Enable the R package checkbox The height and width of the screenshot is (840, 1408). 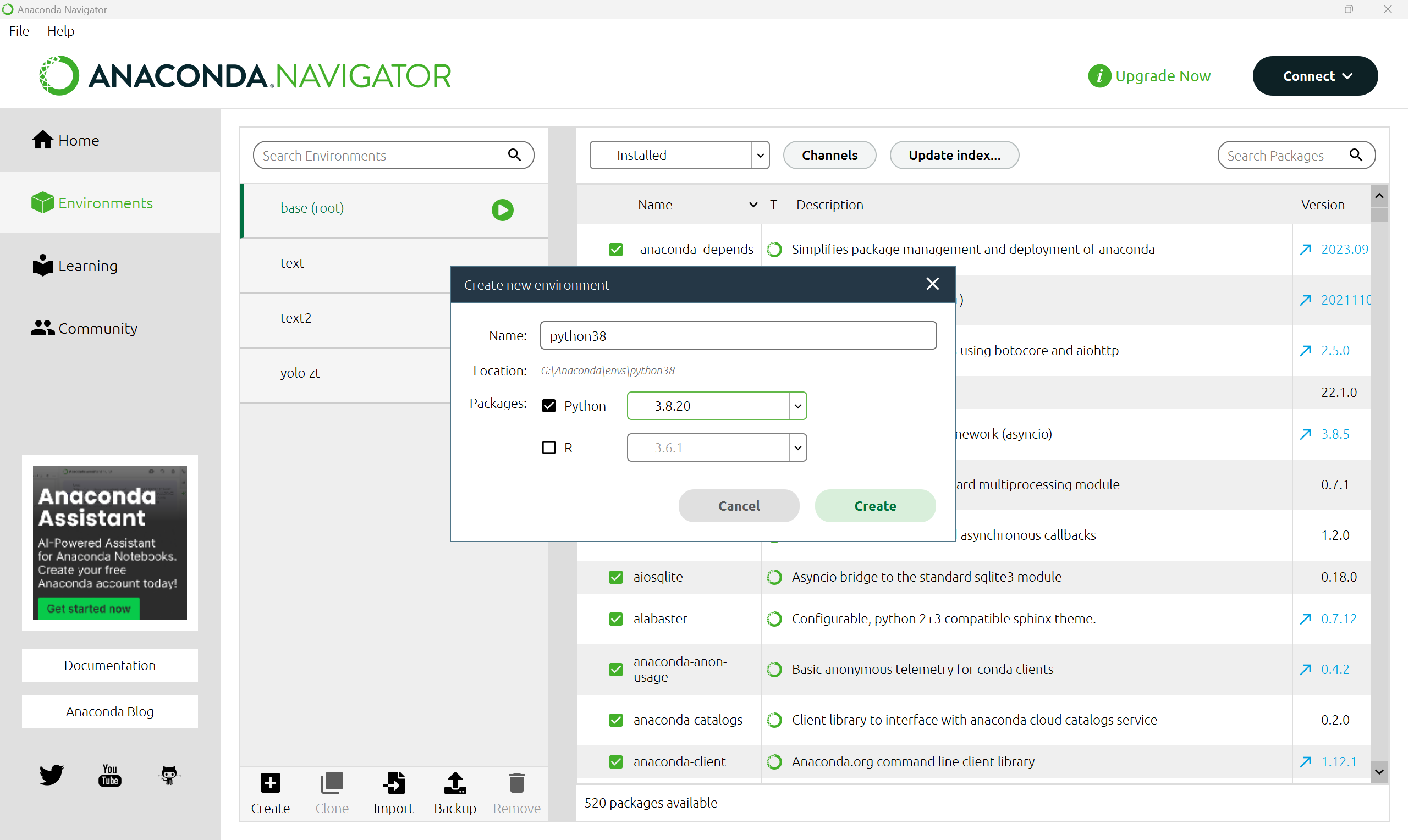pyautogui.click(x=548, y=447)
